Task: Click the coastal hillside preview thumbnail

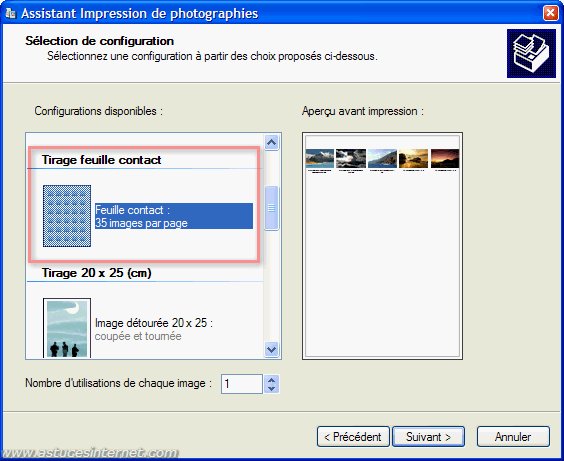Action: pyautogui.click(x=382, y=159)
